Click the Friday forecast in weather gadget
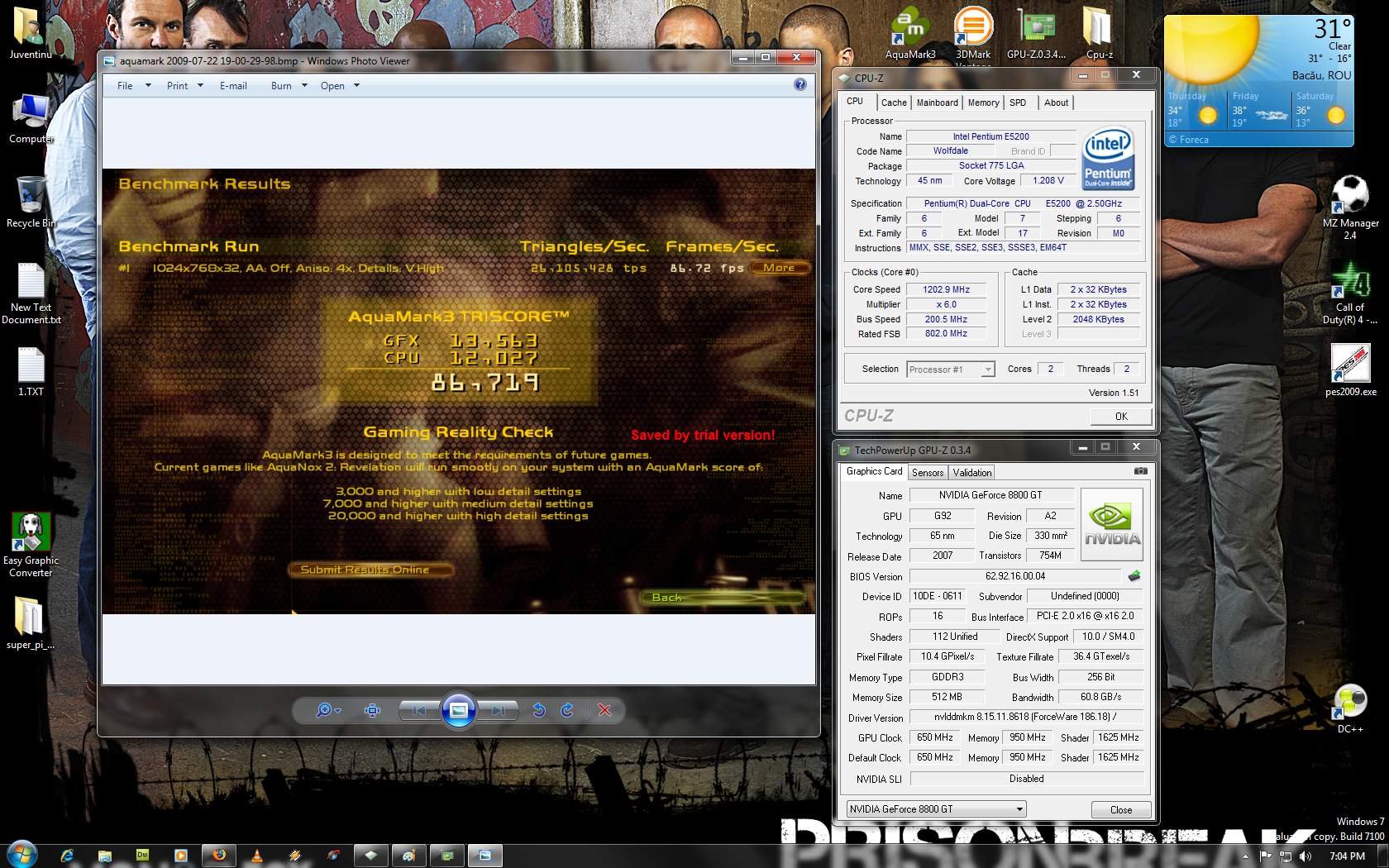The width and height of the screenshot is (1389, 868). click(1259, 109)
